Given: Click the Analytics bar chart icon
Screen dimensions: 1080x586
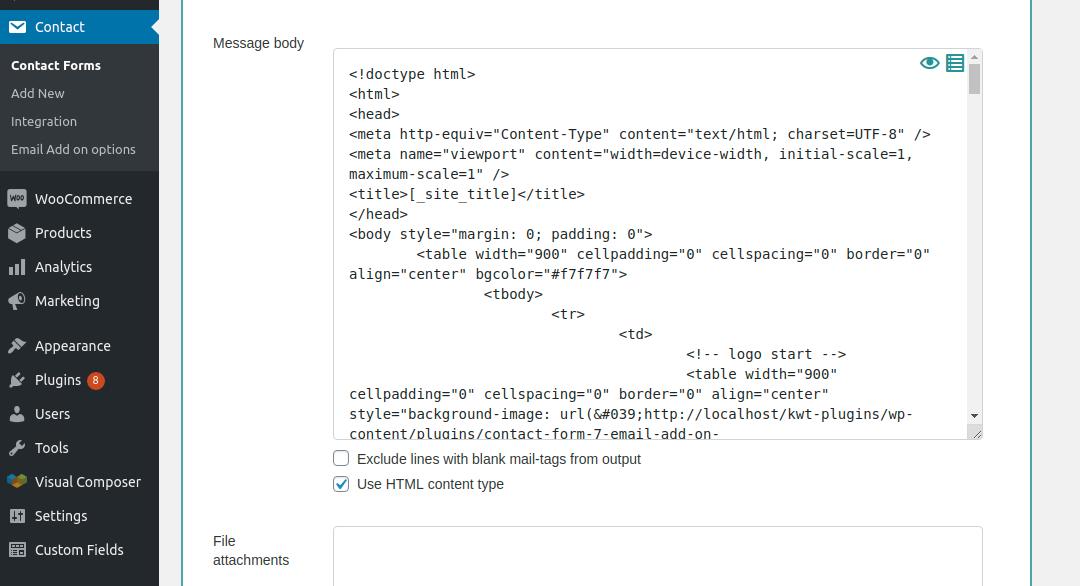Looking at the screenshot, I should tap(17, 267).
